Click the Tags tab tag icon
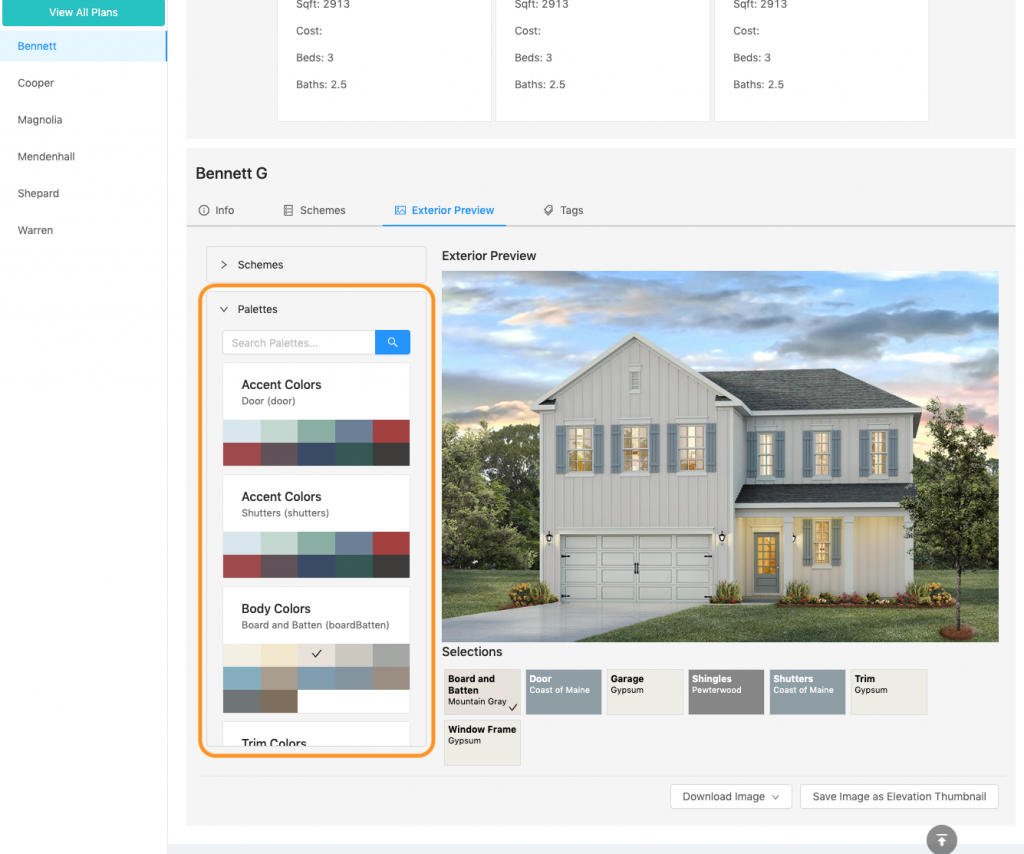This screenshot has height=854, width=1024. point(548,211)
